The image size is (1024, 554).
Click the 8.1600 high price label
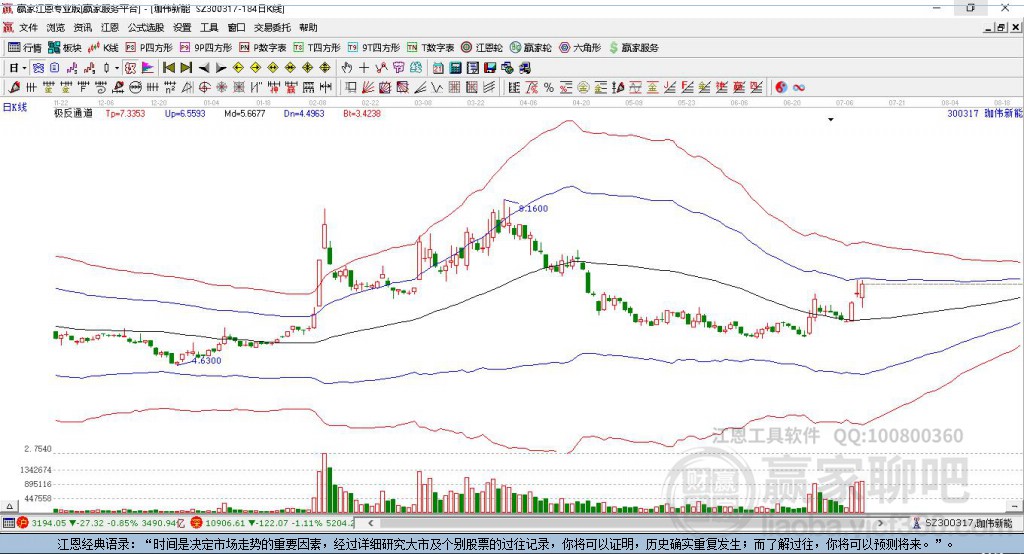[534, 208]
